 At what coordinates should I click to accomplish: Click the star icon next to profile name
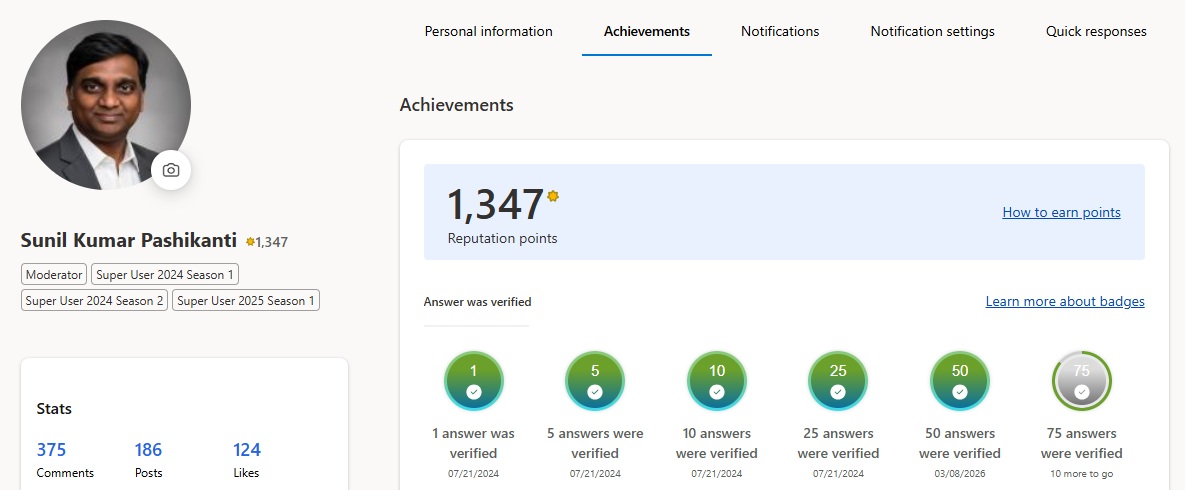pos(250,241)
